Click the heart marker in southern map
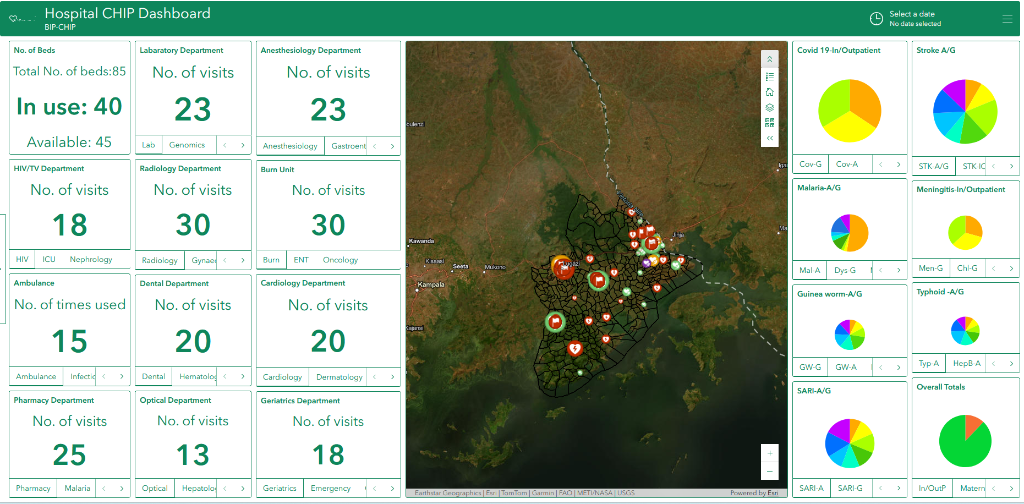Viewport: 1024px width, 504px height. coord(575,349)
